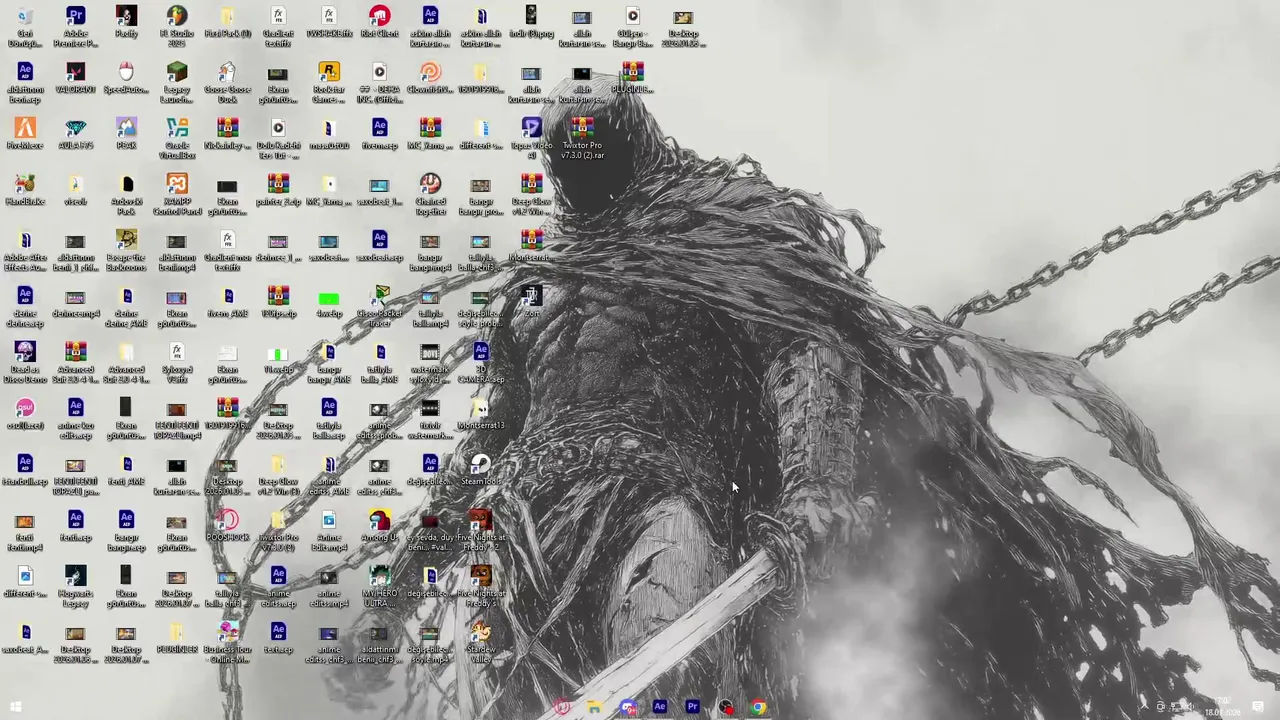The width and height of the screenshot is (1280, 720).
Task: Select the PLUGINLER folder in bottom row
Action: point(177,638)
